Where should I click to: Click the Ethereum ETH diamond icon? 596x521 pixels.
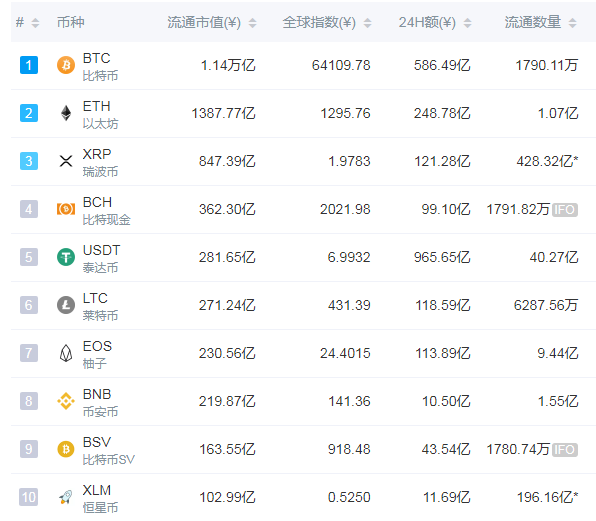click(x=66, y=113)
